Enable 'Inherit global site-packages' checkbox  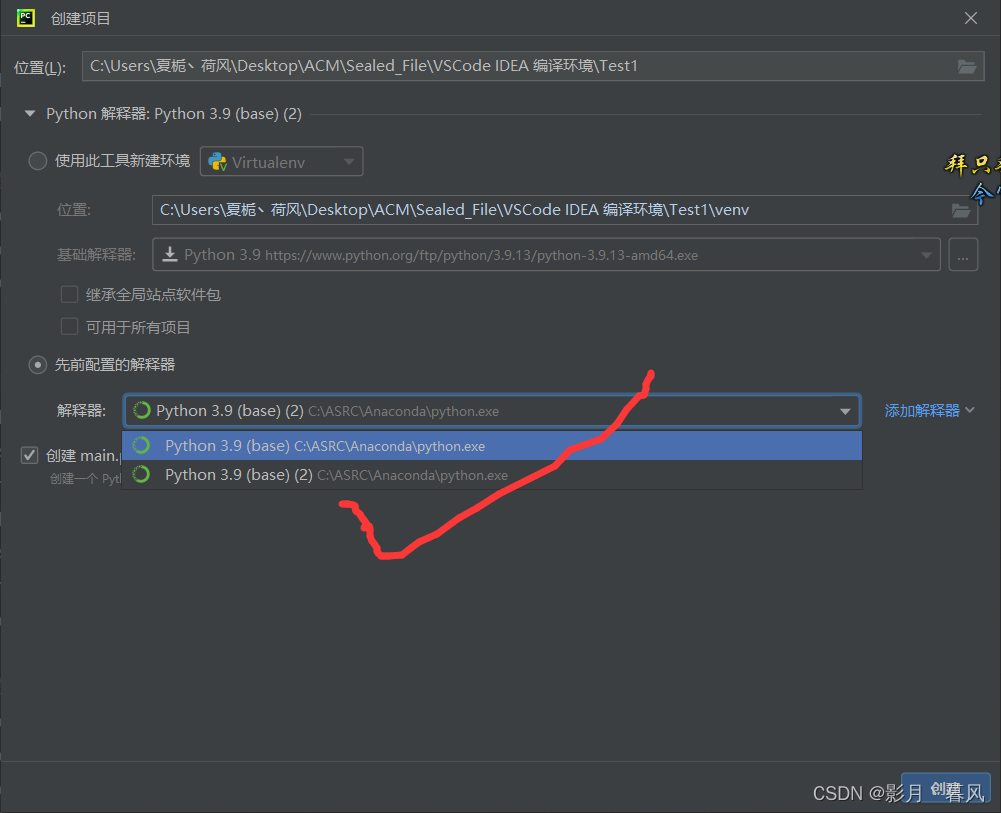(69, 294)
